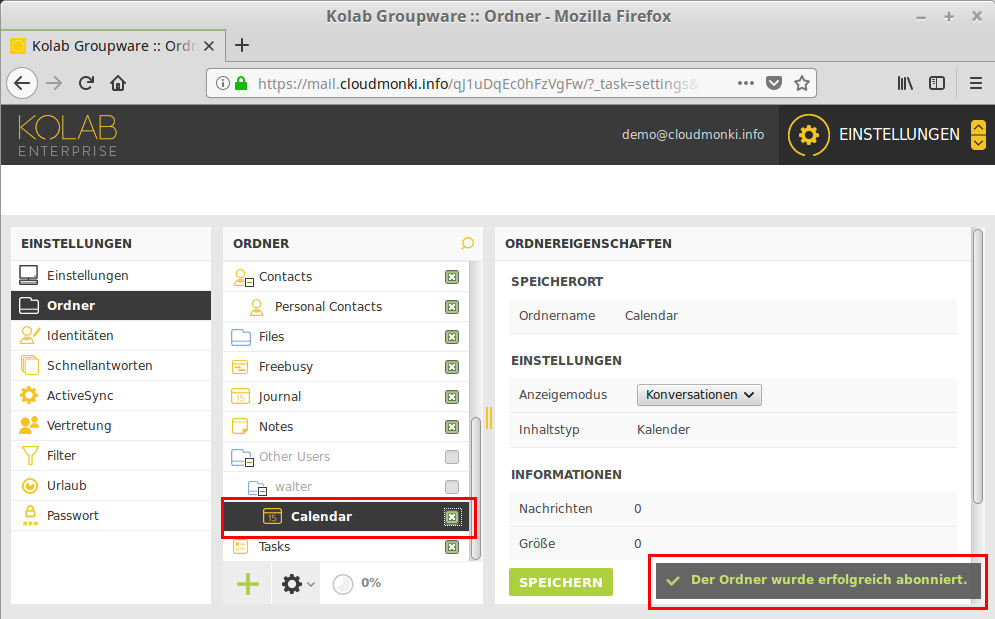This screenshot has width=995, height=619.
Task: Open the Firefox hamburger menu
Action: coord(976,83)
